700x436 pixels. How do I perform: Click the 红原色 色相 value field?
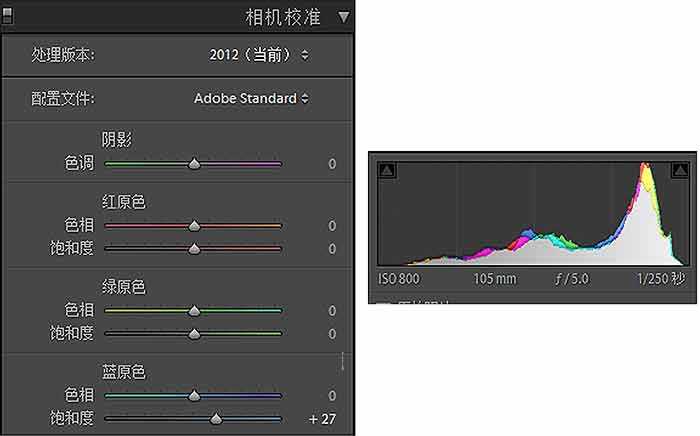tap(331, 226)
